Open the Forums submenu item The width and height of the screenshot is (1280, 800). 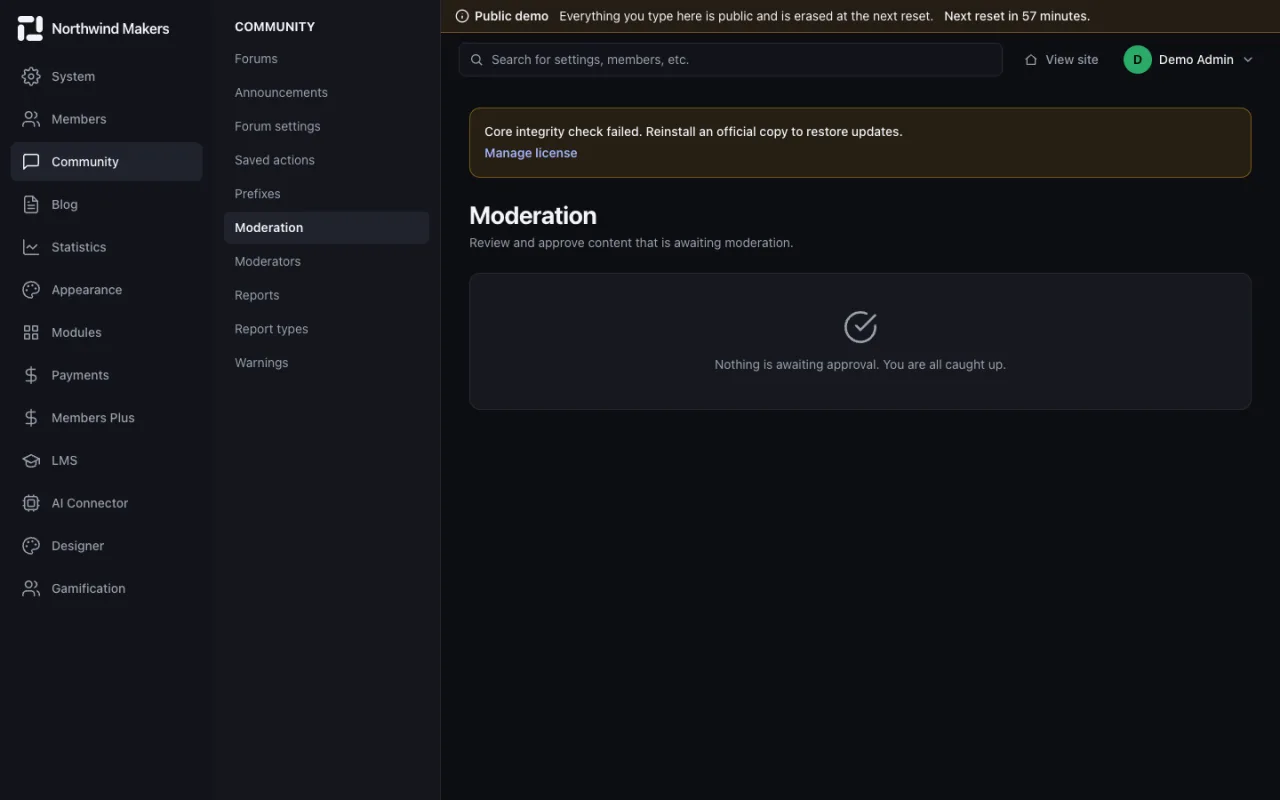click(x=326, y=59)
